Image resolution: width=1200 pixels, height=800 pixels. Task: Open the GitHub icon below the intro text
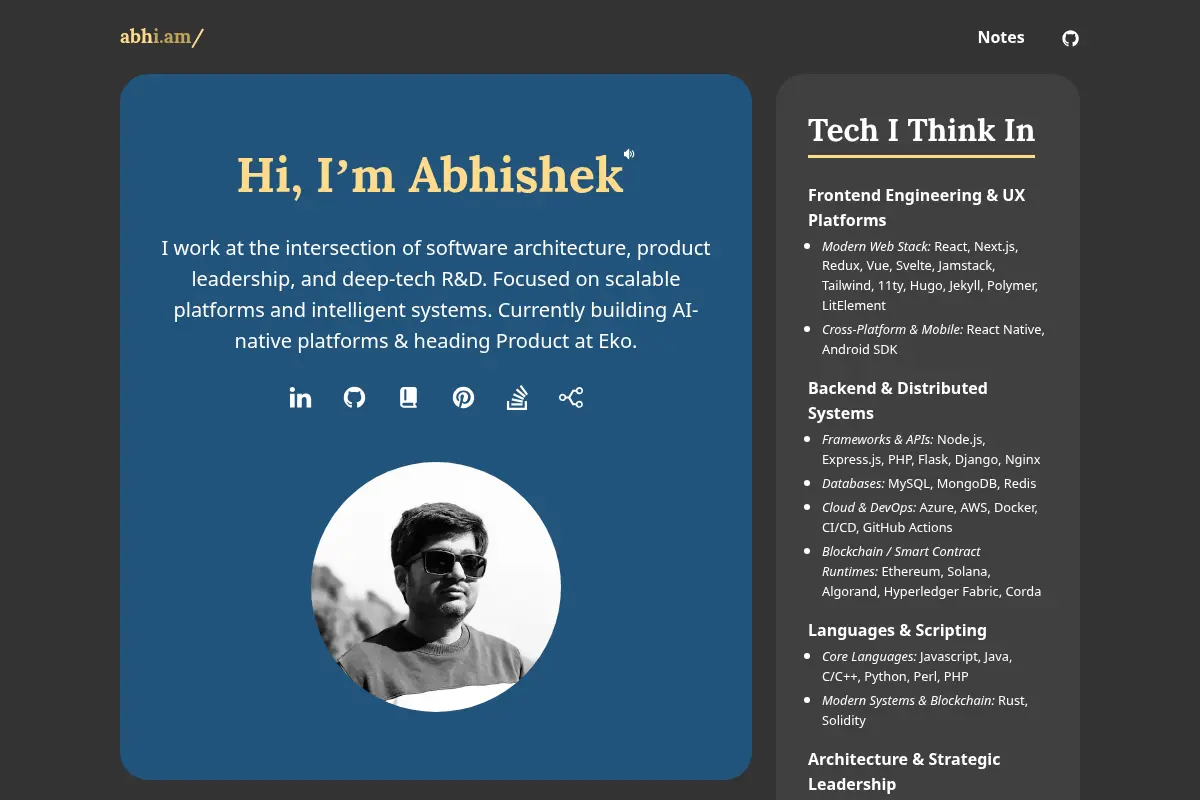[x=354, y=398]
